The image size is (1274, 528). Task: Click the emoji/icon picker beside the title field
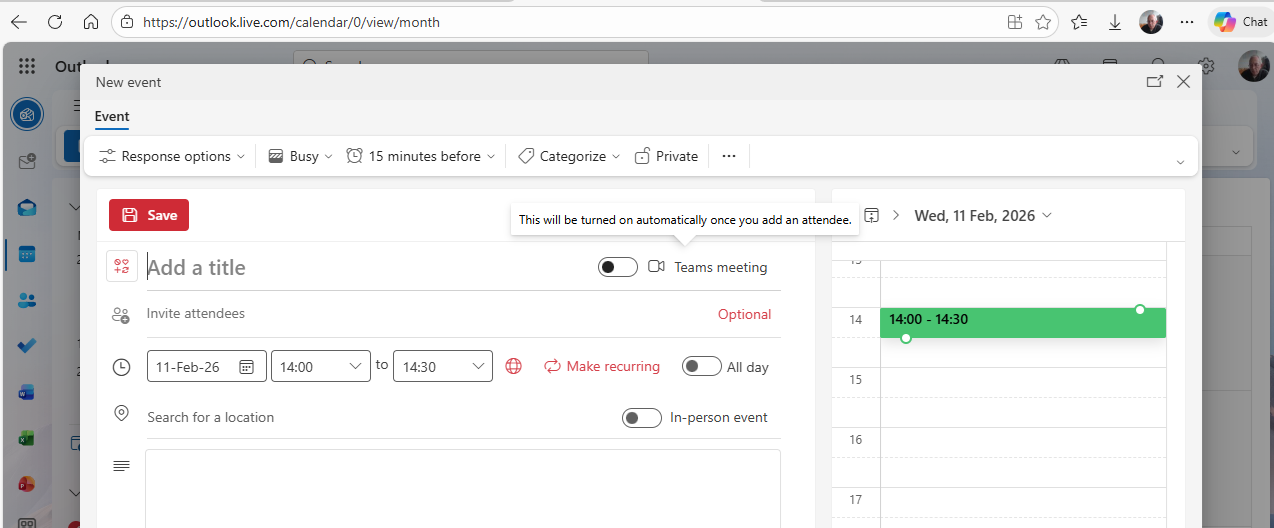point(122,266)
